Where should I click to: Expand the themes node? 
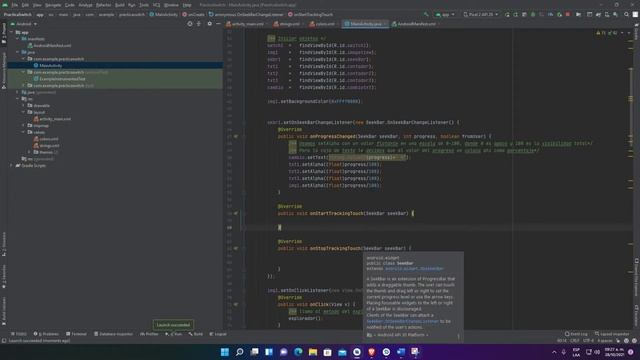tap(29, 152)
